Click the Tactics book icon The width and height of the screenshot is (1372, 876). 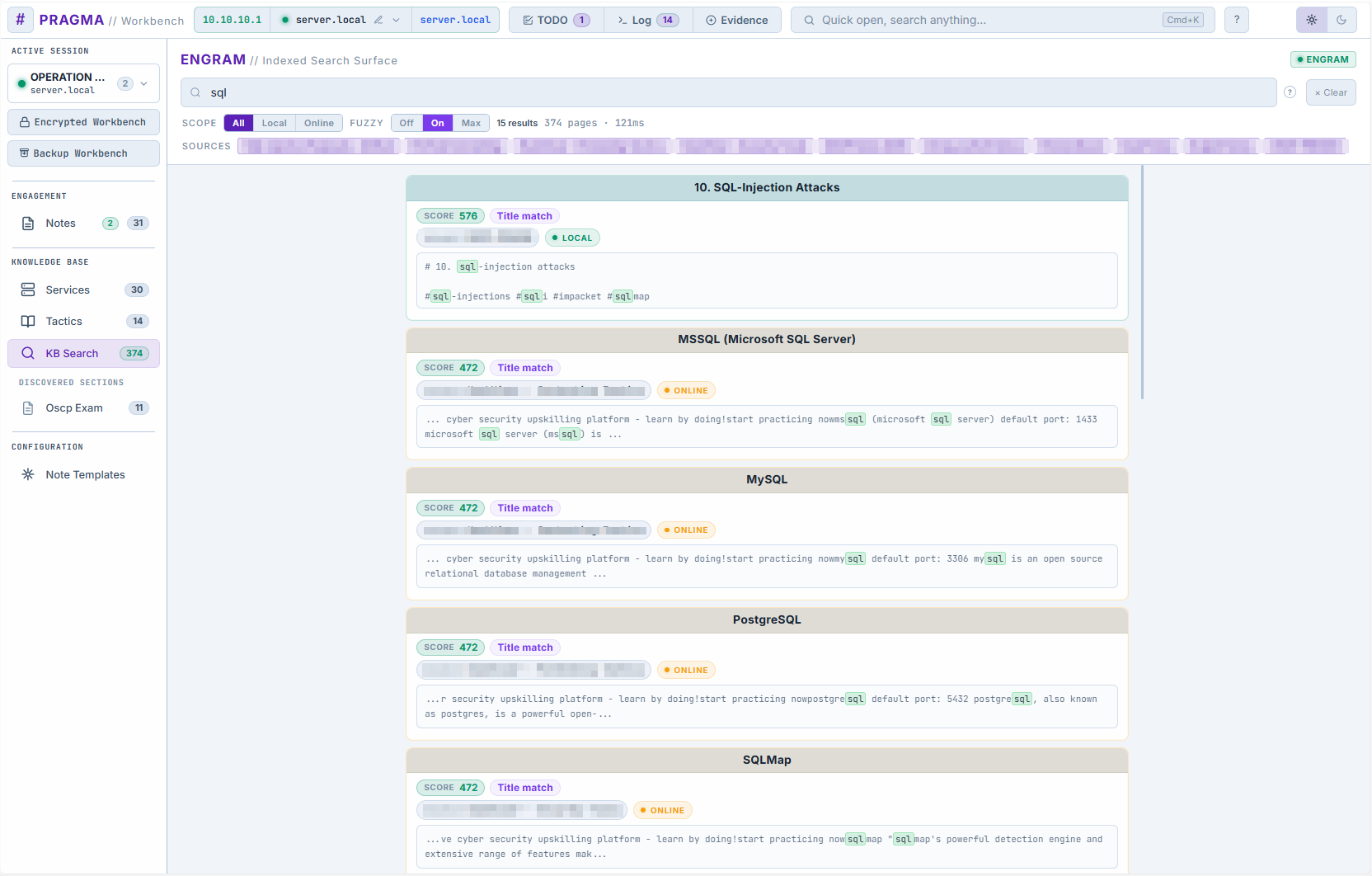[x=28, y=322]
